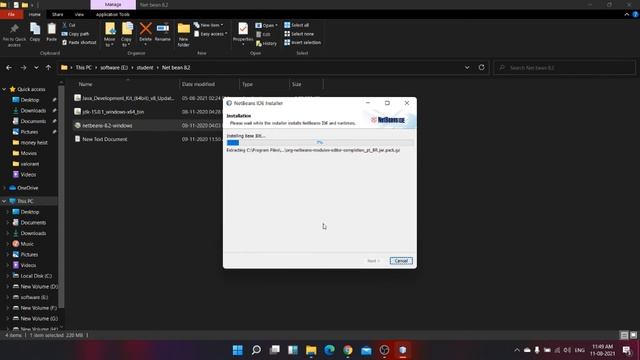The width and height of the screenshot is (640, 360).
Task: Click the Manage contextual tab
Action: 113,4
